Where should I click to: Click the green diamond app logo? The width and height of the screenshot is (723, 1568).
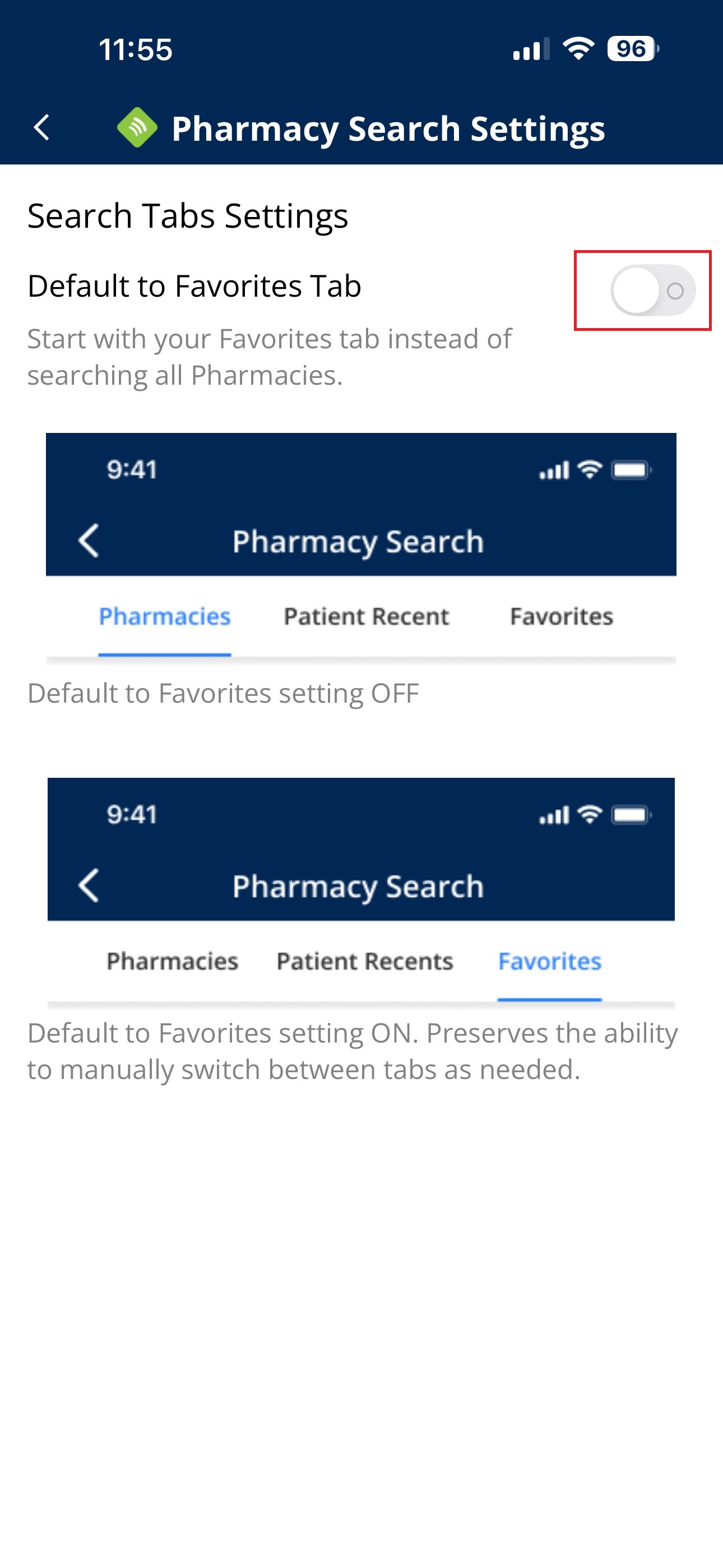137,128
